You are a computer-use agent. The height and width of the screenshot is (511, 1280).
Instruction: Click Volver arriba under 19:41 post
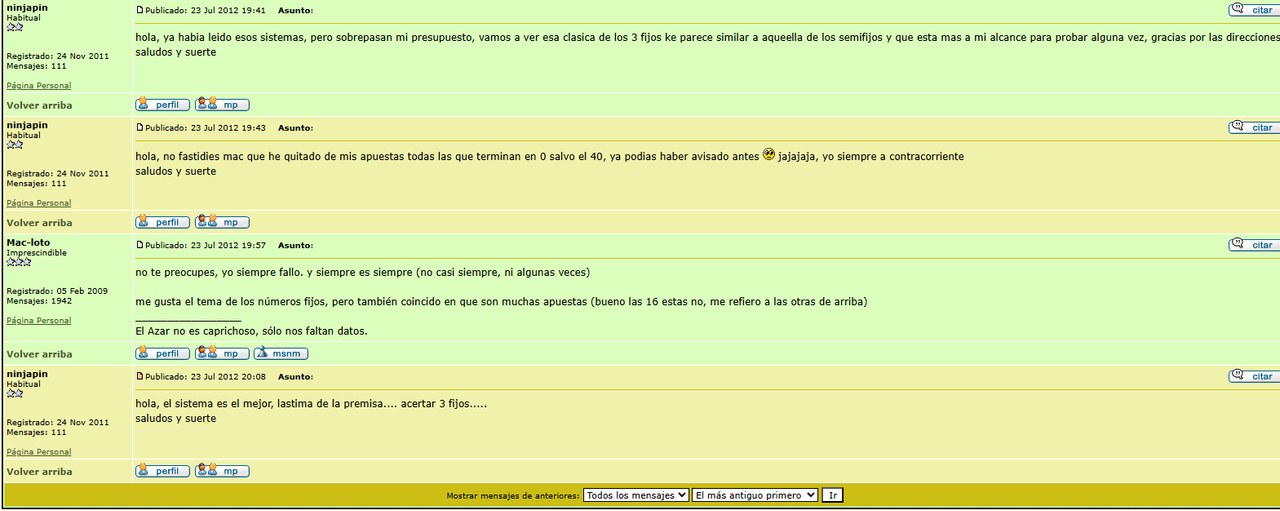(x=39, y=105)
